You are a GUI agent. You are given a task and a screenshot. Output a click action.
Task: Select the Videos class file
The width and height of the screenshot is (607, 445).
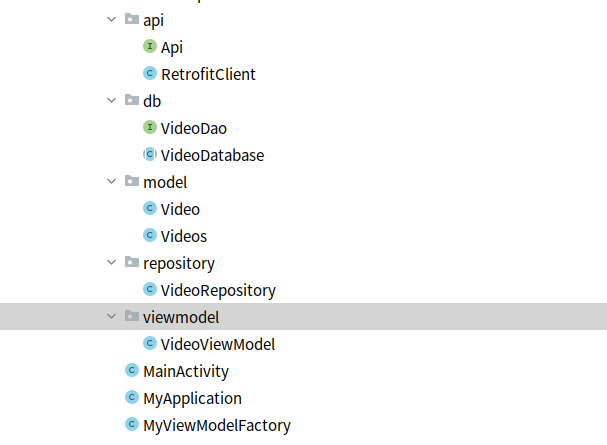[x=184, y=236]
